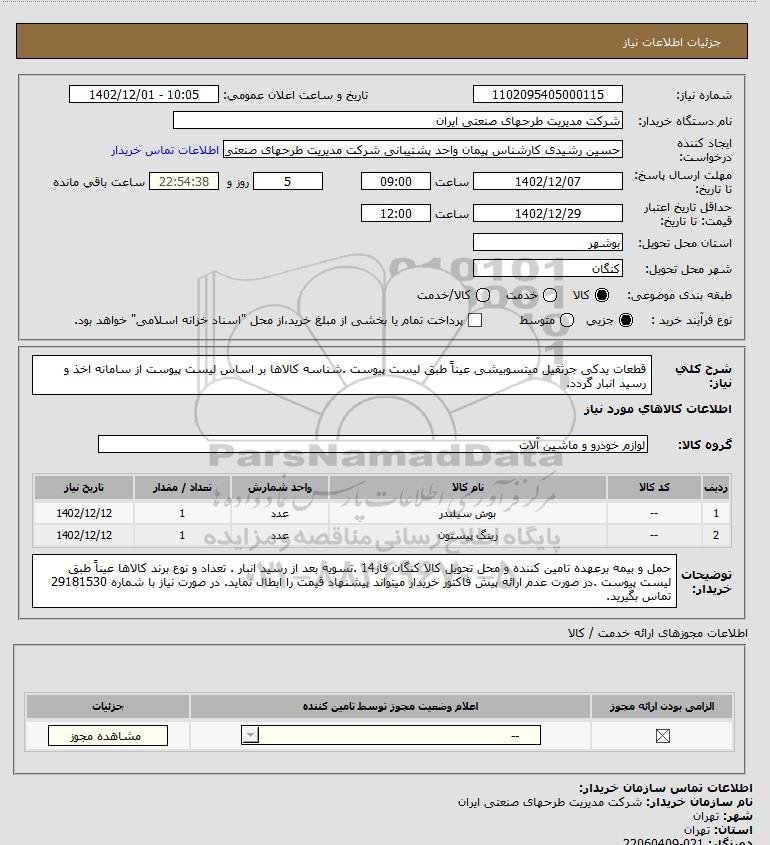The height and width of the screenshot is (845, 770).
Task: Click the مشاهده مجوز button
Action: pyautogui.click(x=108, y=736)
